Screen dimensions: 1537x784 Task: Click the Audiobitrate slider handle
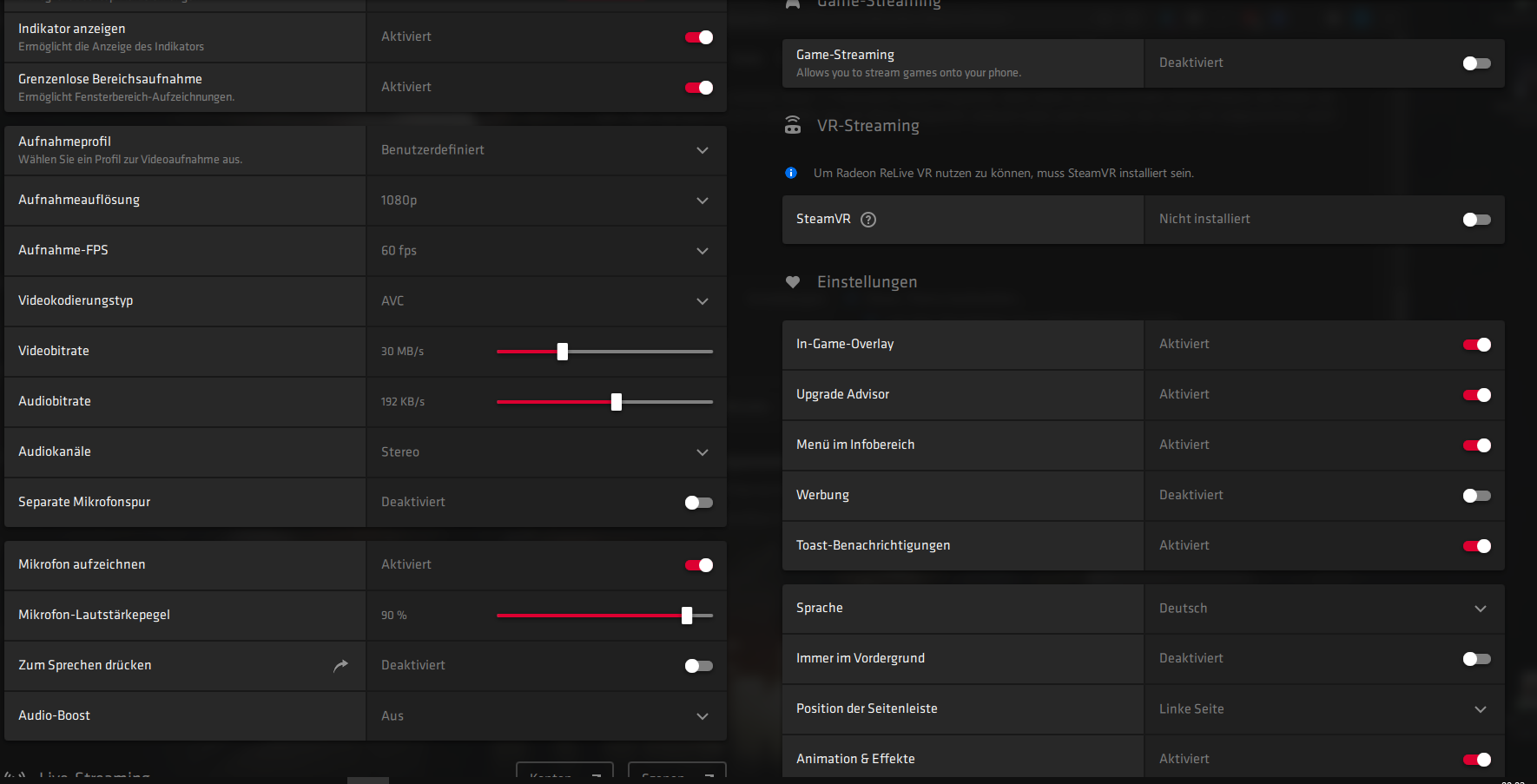tap(617, 402)
